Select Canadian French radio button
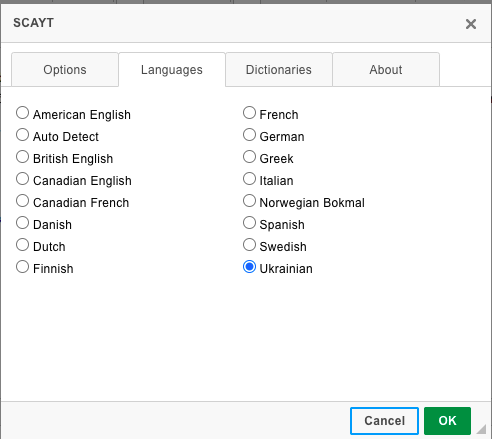This screenshot has height=439, width=492. click(22, 201)
